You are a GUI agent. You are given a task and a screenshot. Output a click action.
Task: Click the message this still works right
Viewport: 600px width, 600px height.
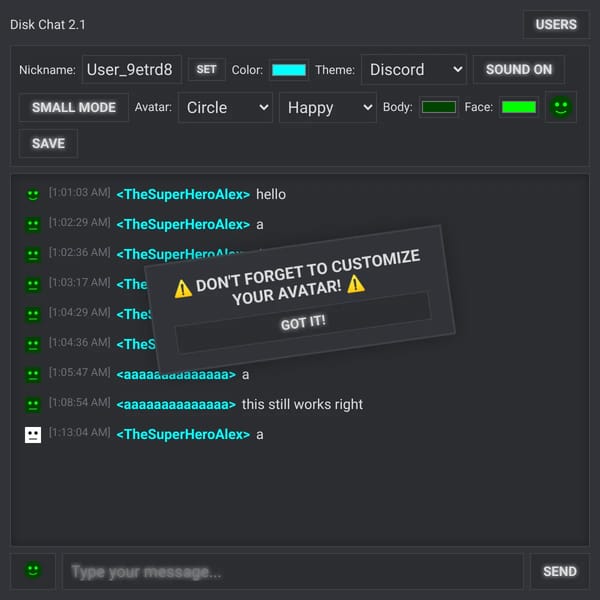point(302,404)
